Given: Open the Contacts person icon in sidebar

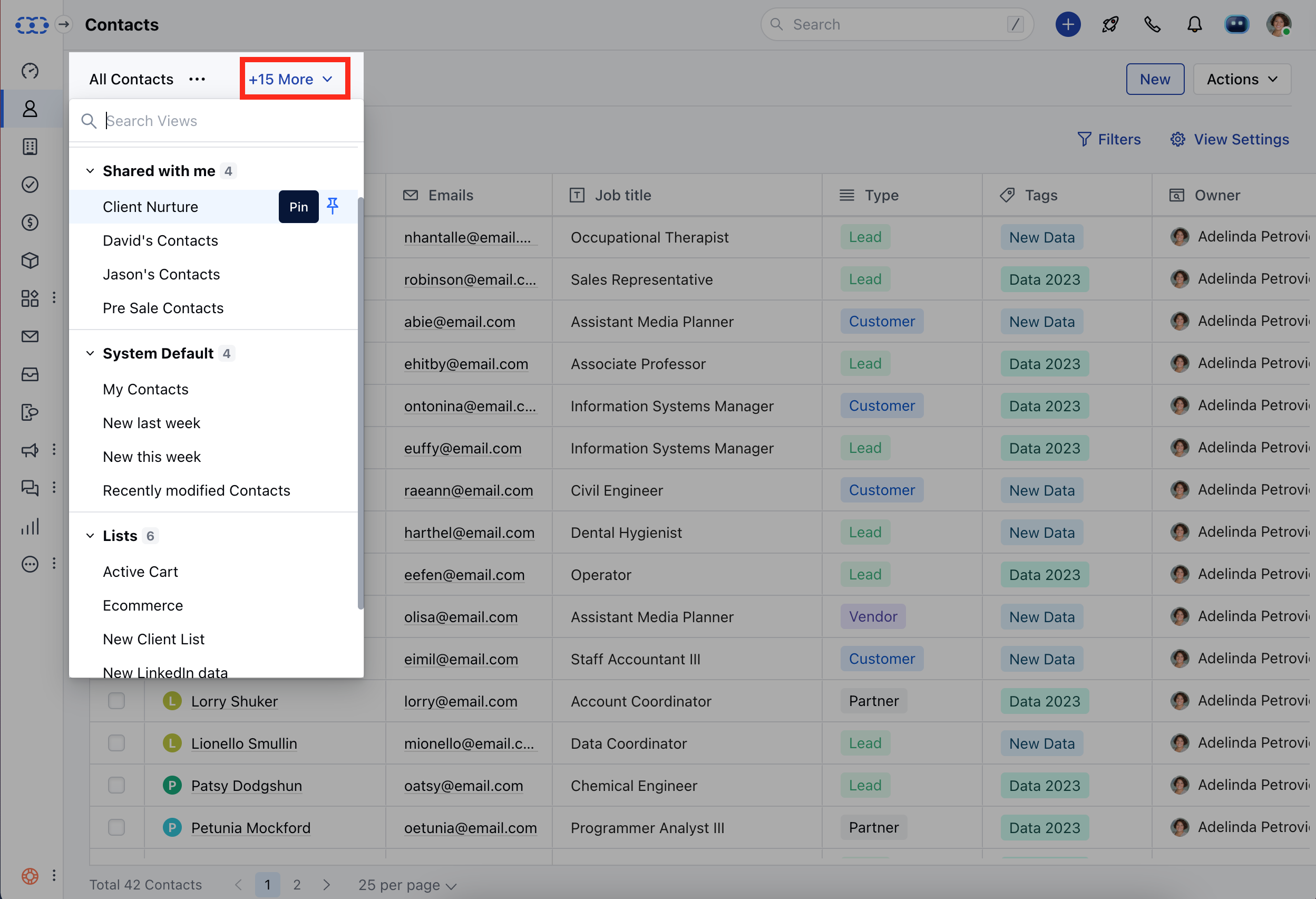Looking at the screenshot, I should (x=30, y=109).
